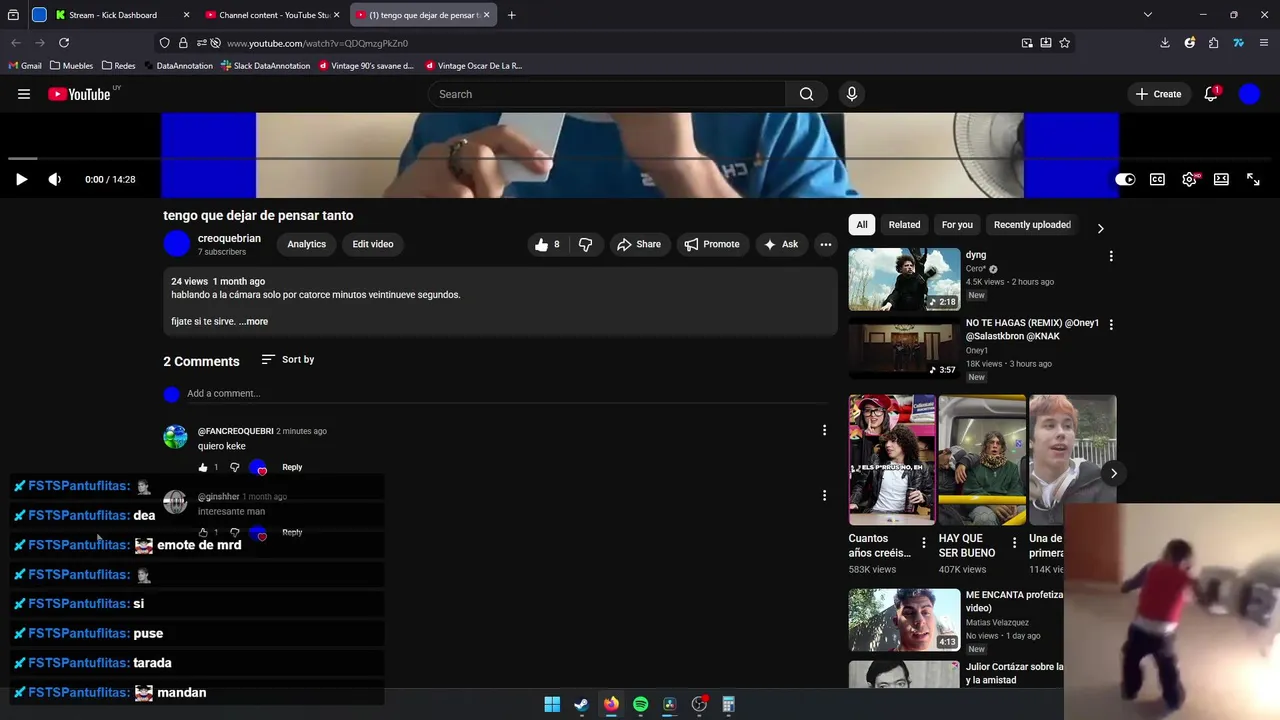Open the dyng video thumbnail

(x=904, y=280)
